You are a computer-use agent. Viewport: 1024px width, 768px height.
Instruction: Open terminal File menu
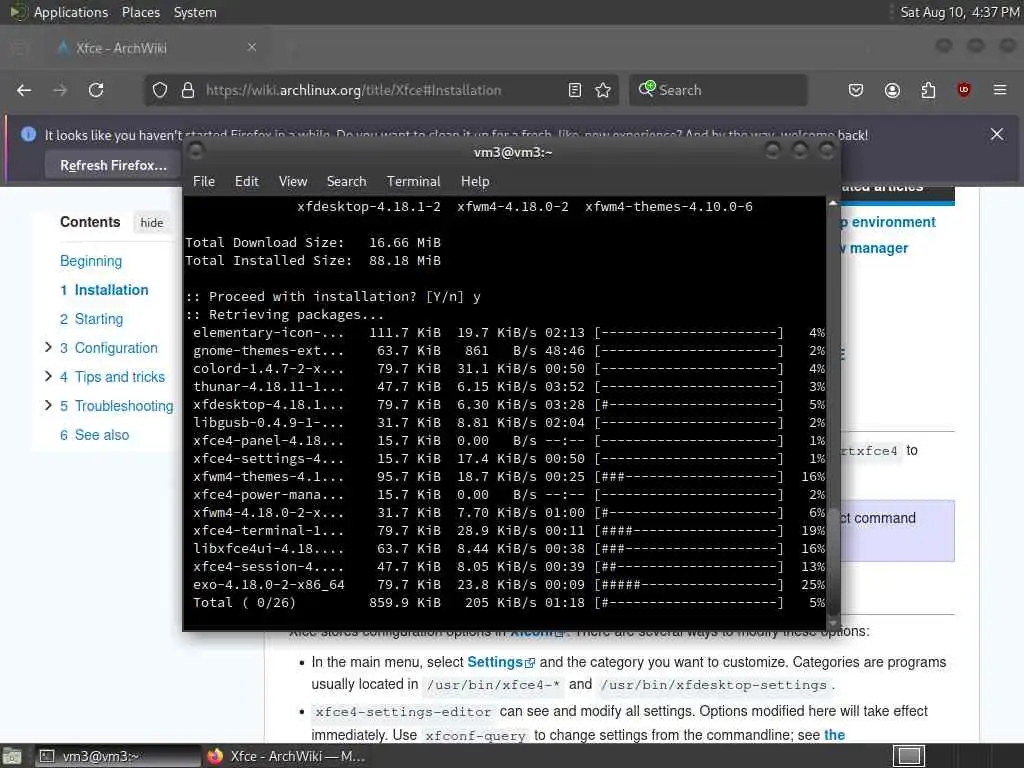204,182
